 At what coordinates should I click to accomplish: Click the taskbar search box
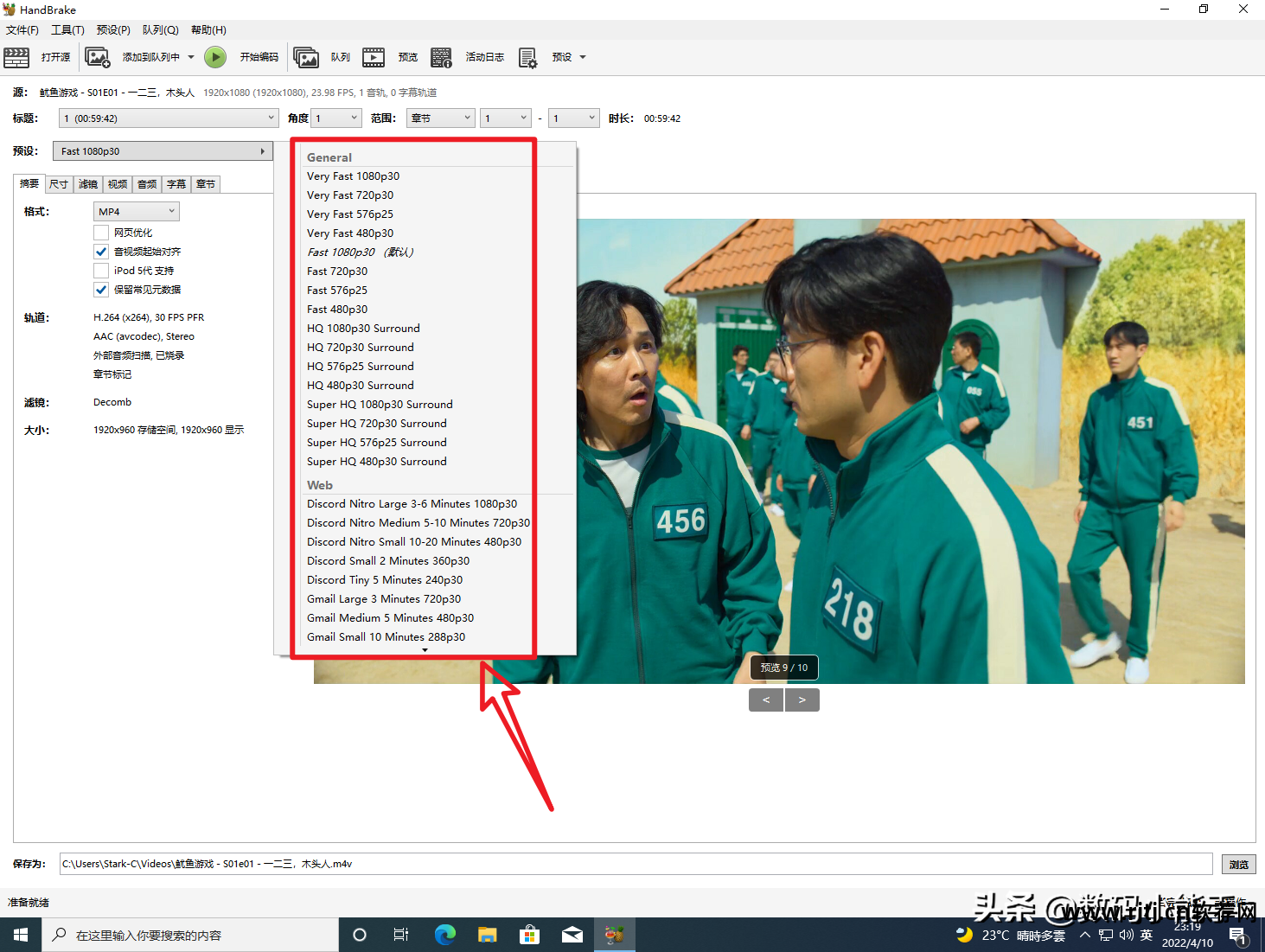[190, 935]
